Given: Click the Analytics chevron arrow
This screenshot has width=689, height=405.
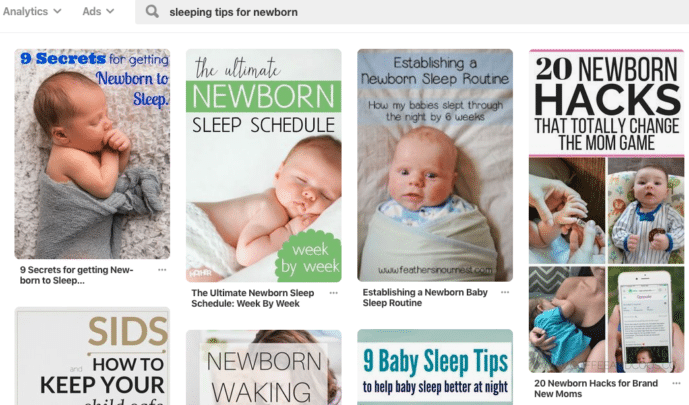Looking at the screenshot, I should pyautogui.click(x=57, y=11).
